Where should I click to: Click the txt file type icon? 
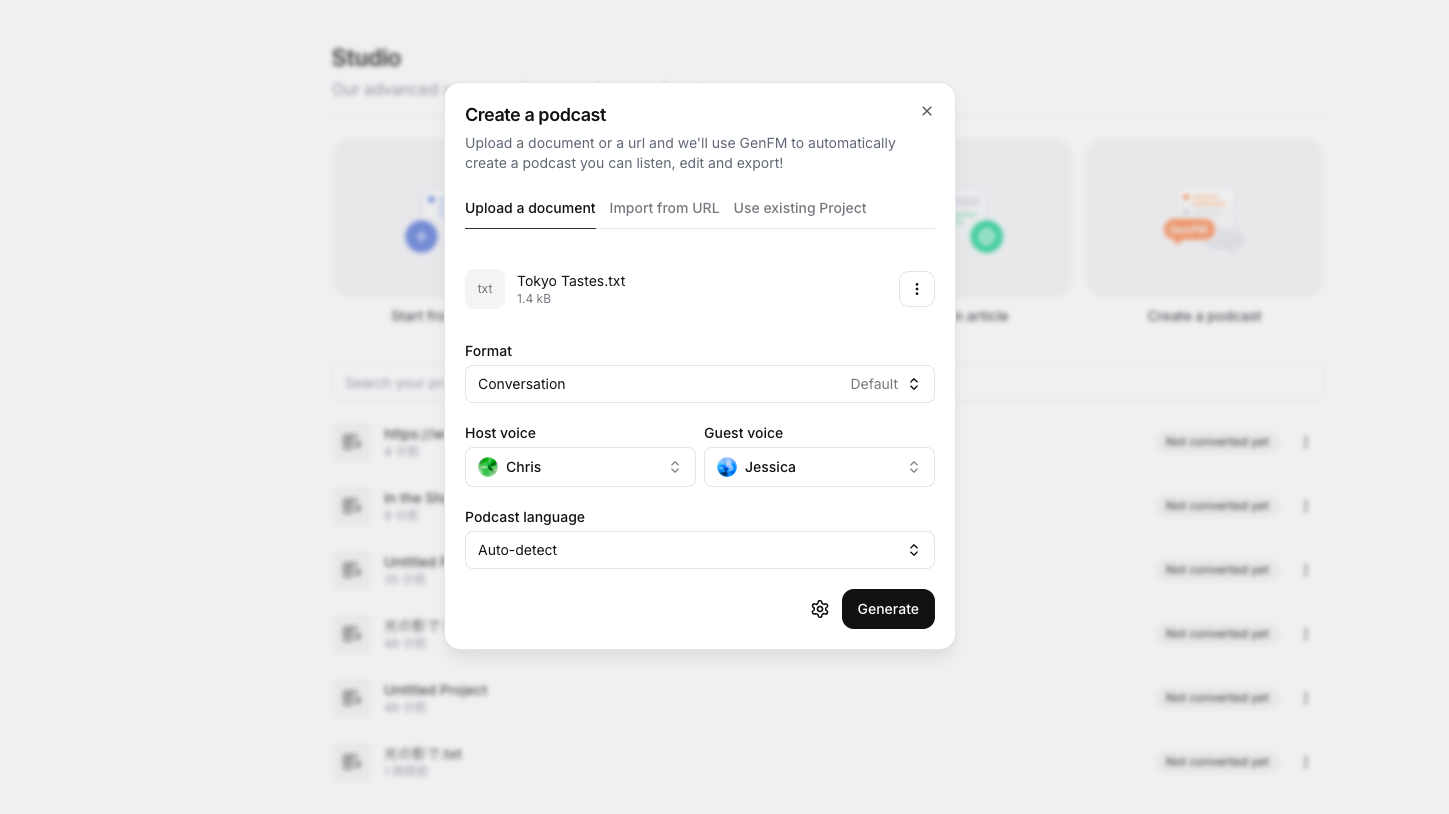click(485, 289)
